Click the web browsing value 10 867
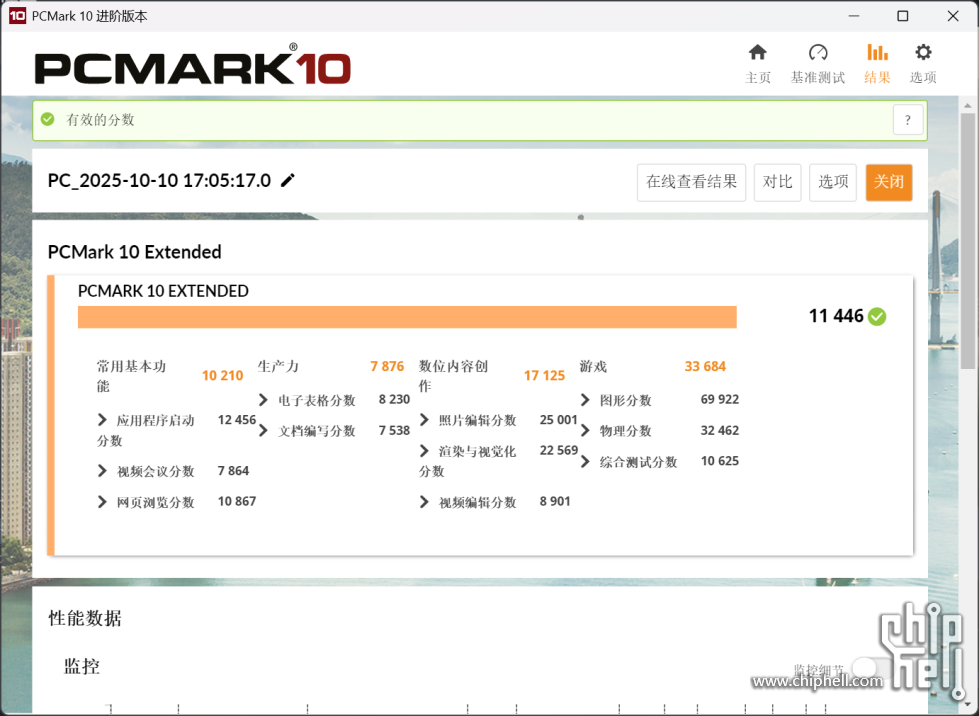The height and width of the screenshot is (716, 979). (237, 502)
